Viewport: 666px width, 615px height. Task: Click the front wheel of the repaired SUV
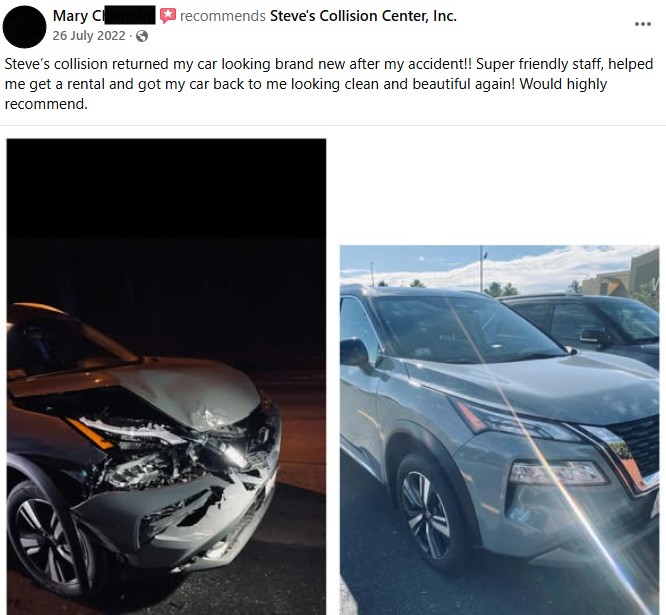coord(427,514)
